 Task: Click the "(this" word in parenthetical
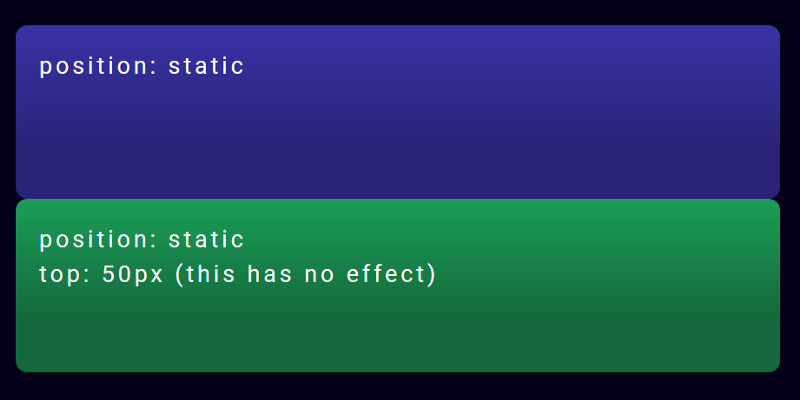click(x=205, y=274)
